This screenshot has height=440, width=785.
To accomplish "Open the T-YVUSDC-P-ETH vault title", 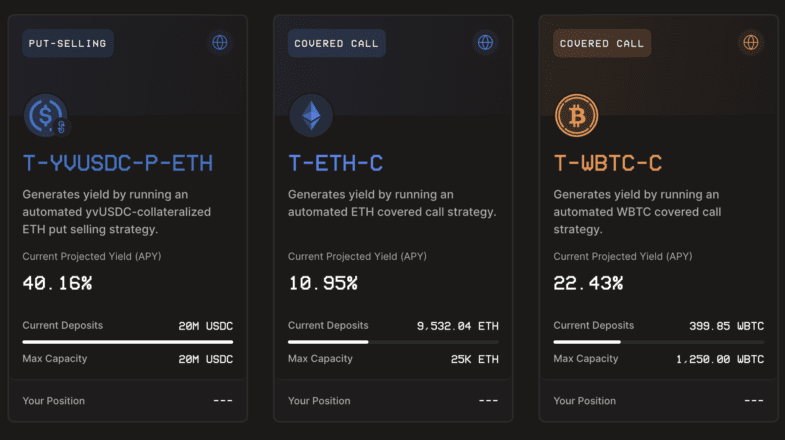I will pyautogui.click(x=118, y=163).
